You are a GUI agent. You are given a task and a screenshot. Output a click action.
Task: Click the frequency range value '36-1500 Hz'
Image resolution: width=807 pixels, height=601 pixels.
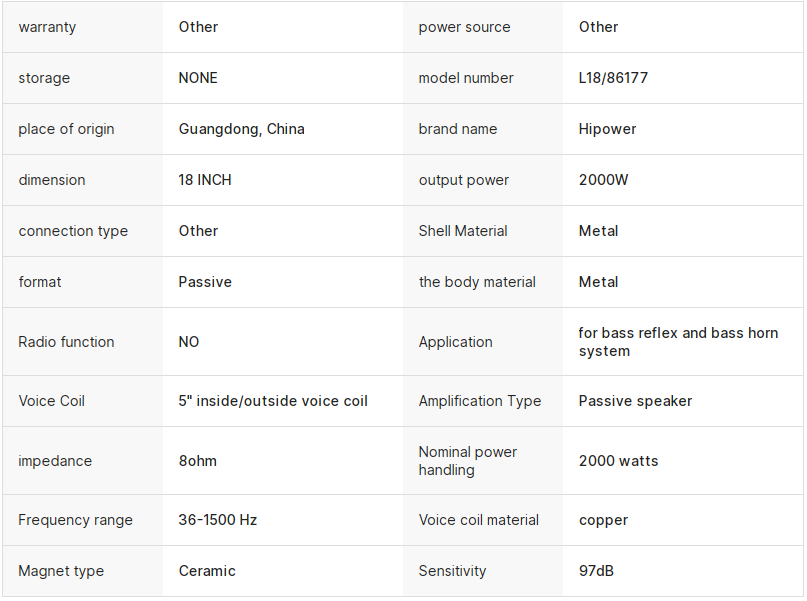point(217,520)
